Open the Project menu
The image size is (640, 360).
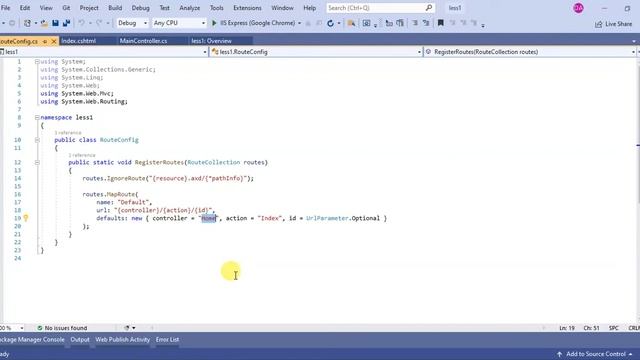pos(89,8)
